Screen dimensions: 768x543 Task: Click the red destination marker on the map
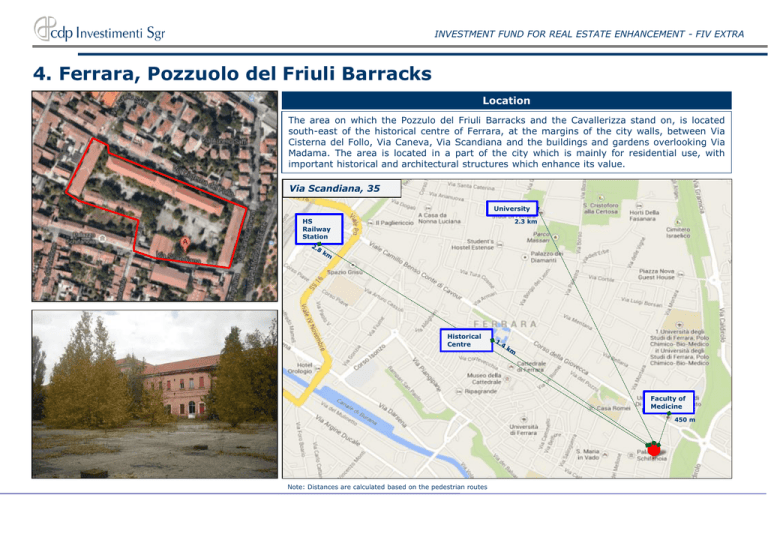pyautogui.click(x=653, y=450)
